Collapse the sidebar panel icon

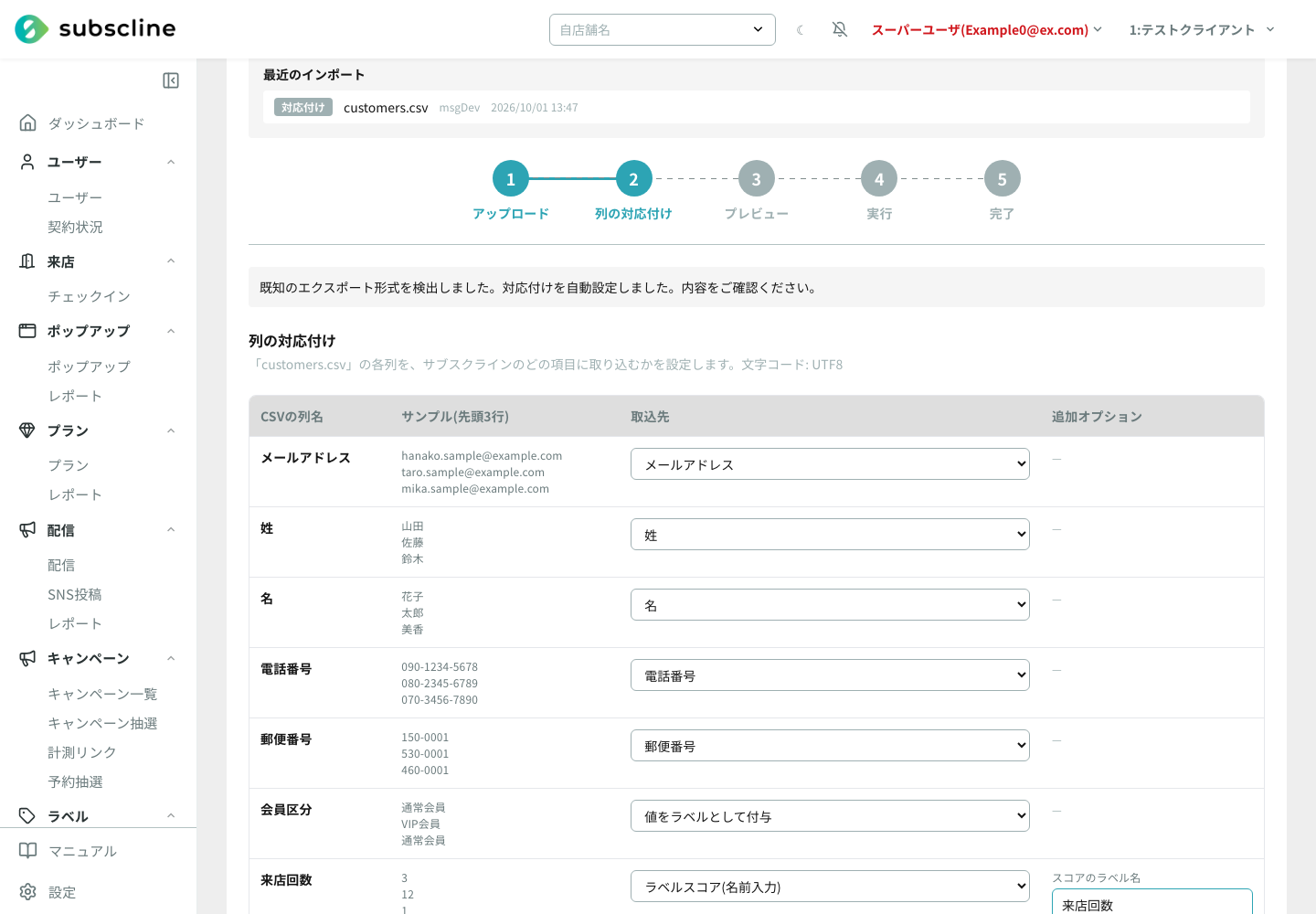(171, 80)
